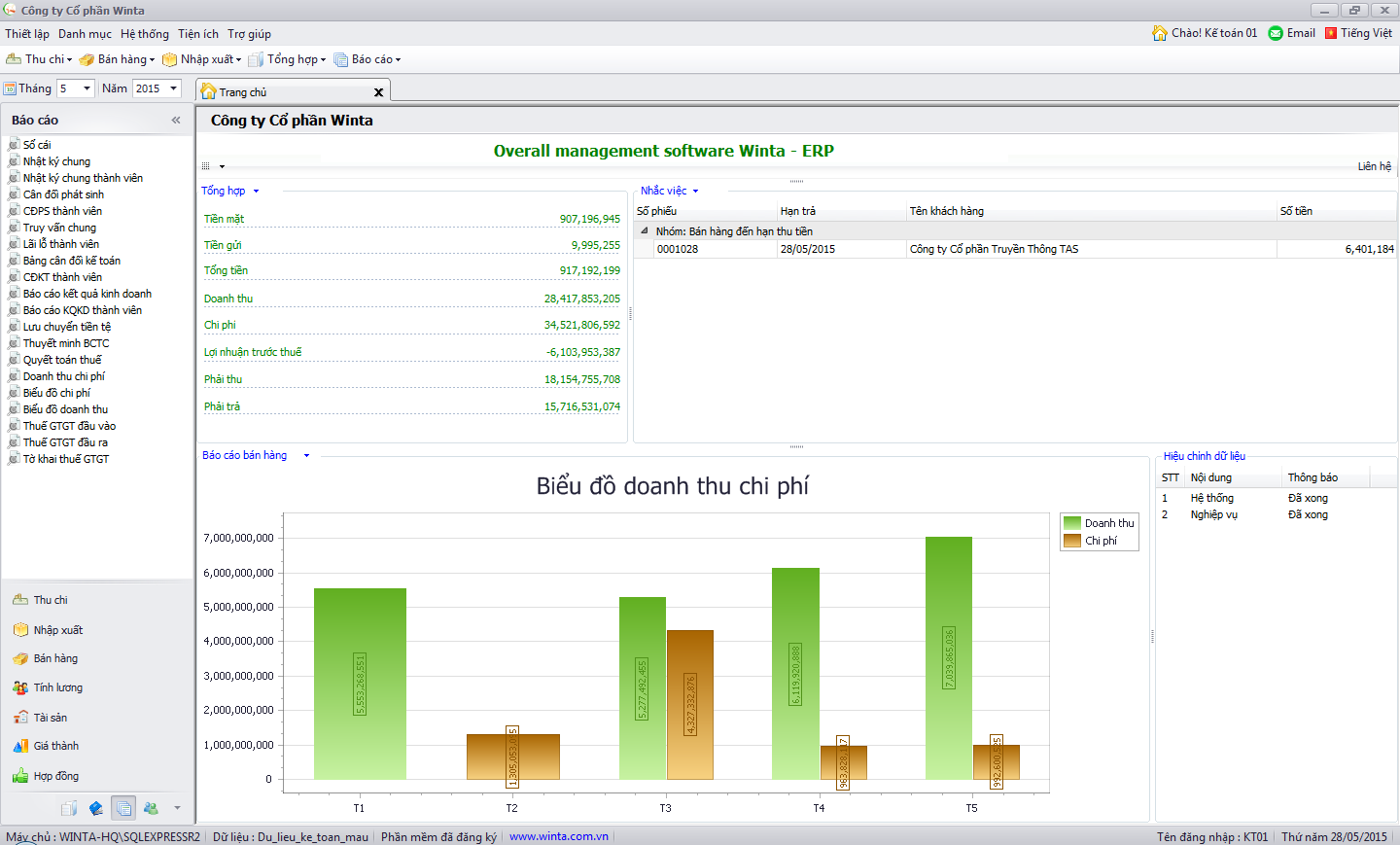Click the www.winta.com.vn link

558,836
